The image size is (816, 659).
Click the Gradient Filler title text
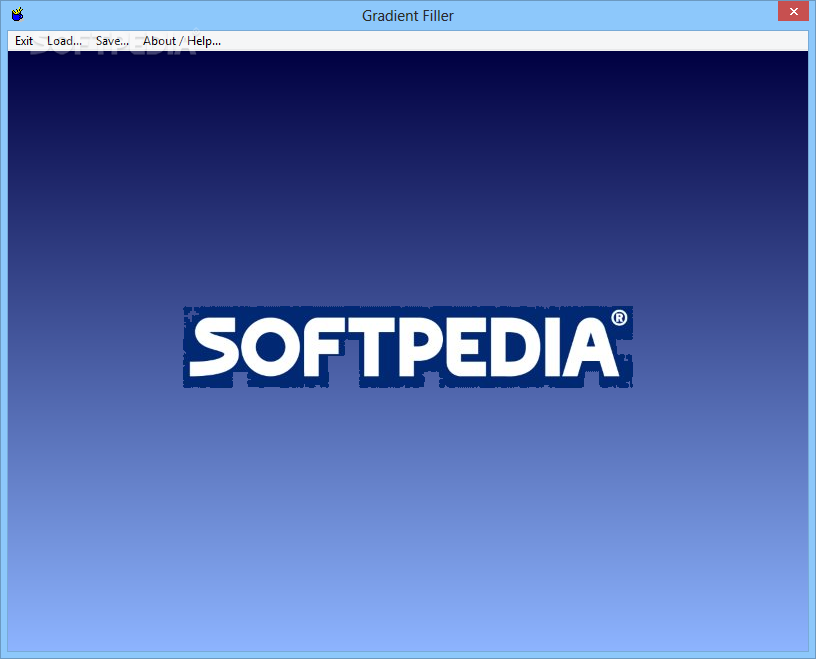[407, 16]
